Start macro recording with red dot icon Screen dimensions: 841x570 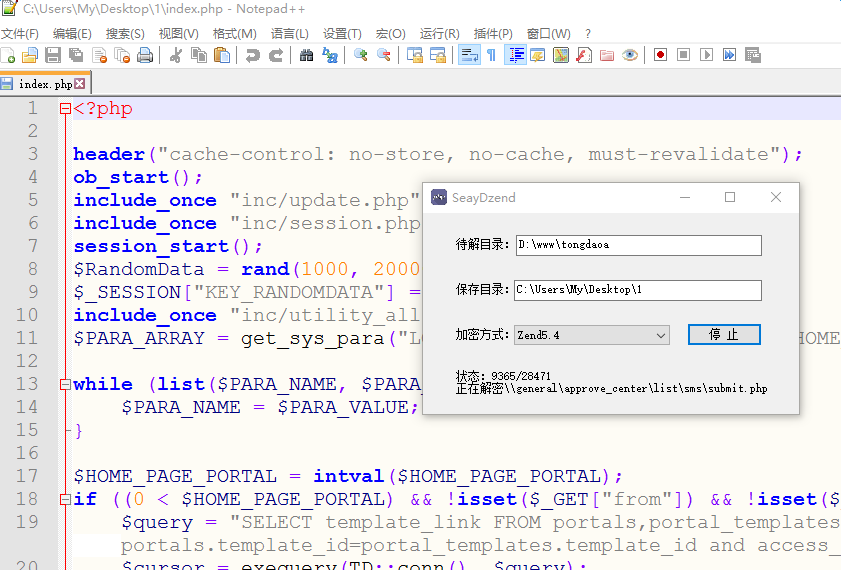pos(661,55)
